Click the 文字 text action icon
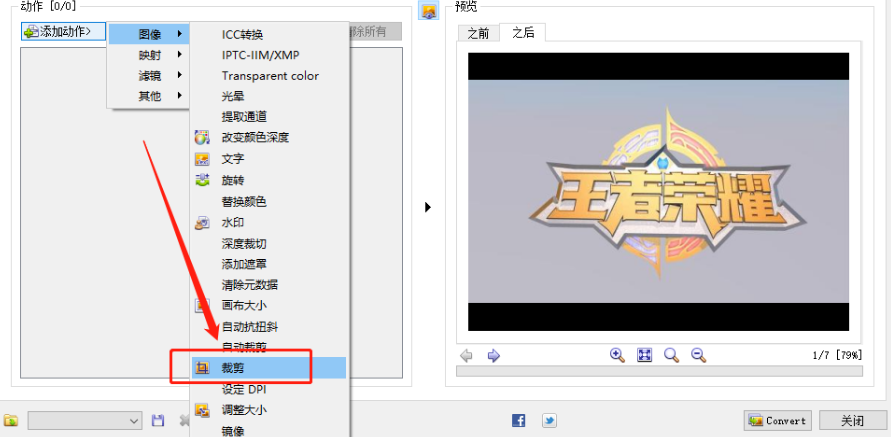 click(x=202, y=159)
